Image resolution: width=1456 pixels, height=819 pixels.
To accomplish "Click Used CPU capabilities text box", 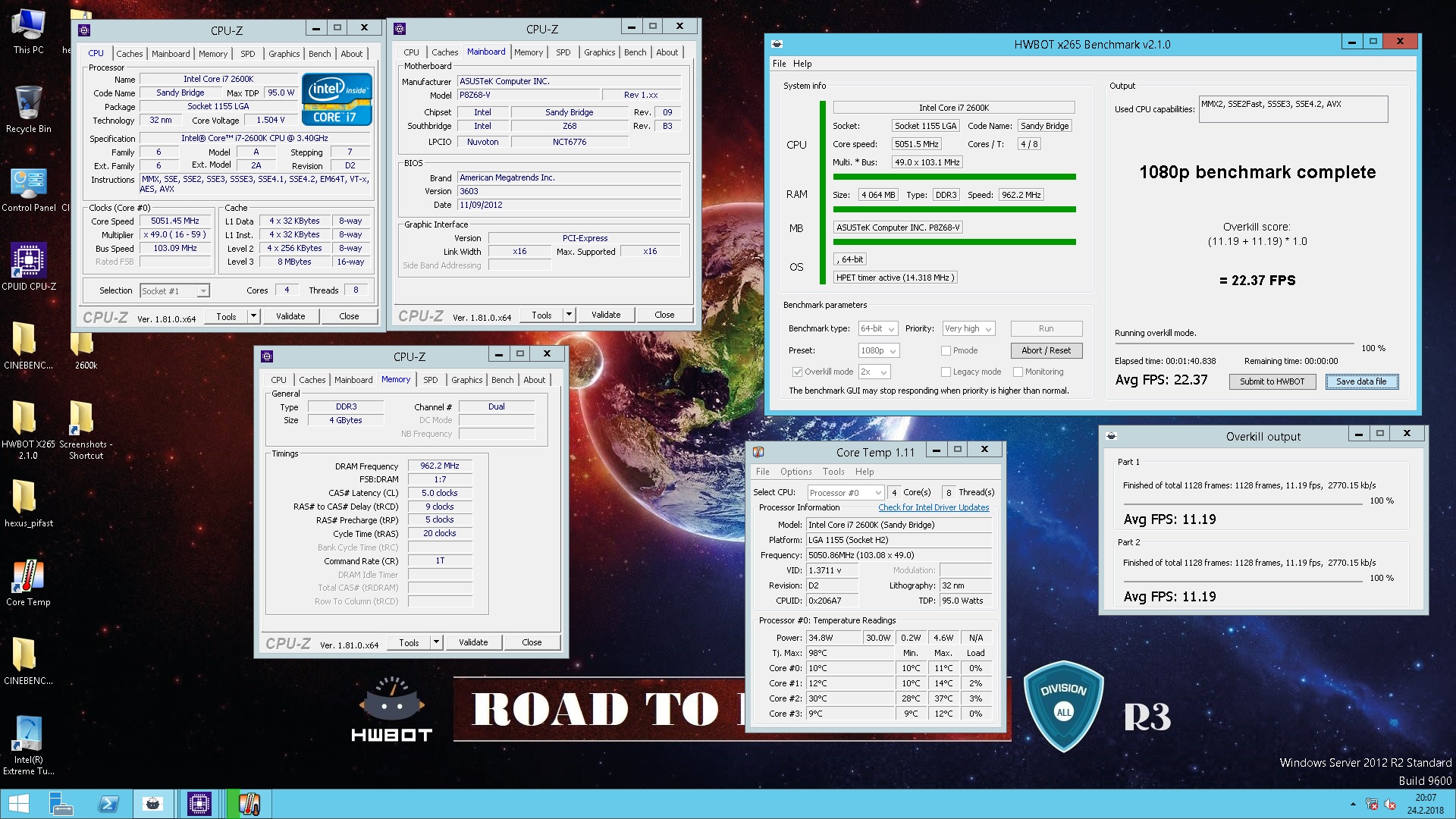I will [x=1293, y=109].
